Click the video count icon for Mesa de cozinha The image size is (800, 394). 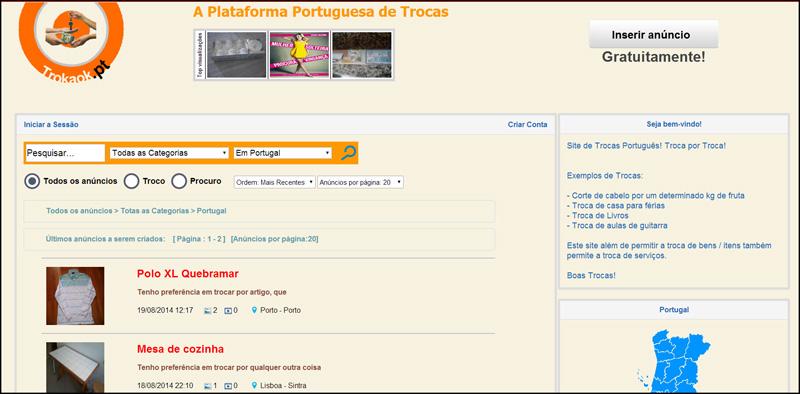(x=228, y=386)
